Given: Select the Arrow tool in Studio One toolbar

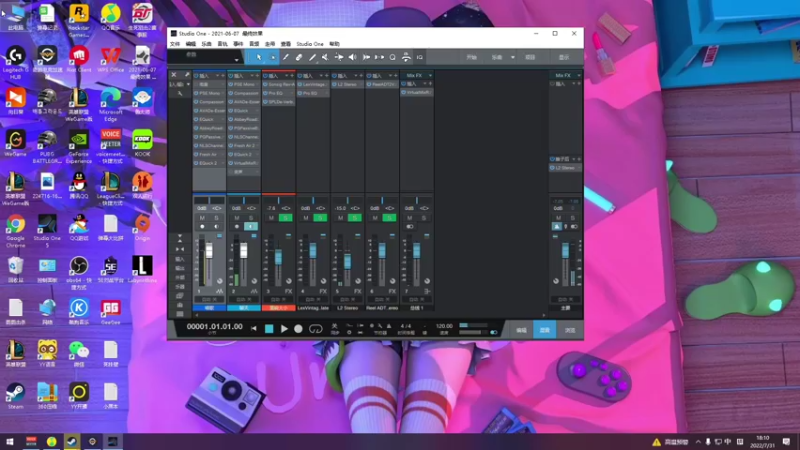Looking at the screenshot, I should tap(259, 57).
